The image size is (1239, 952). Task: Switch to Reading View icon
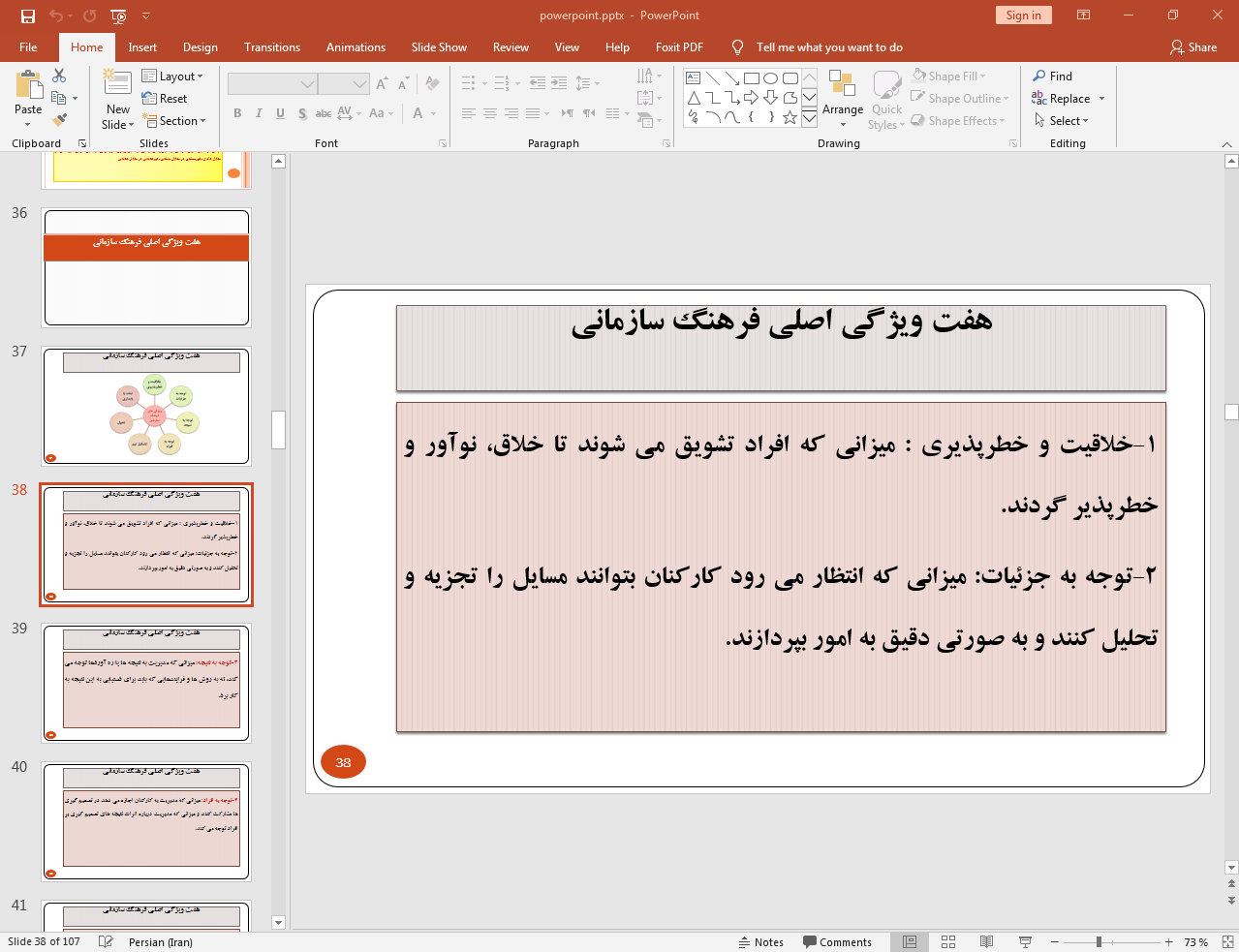[986, 941]
